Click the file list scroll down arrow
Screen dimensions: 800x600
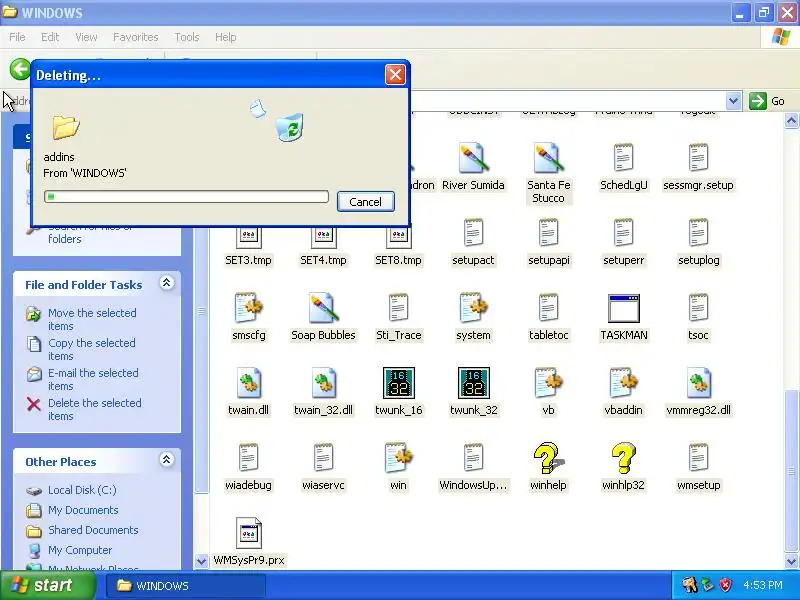click(791, 561)
